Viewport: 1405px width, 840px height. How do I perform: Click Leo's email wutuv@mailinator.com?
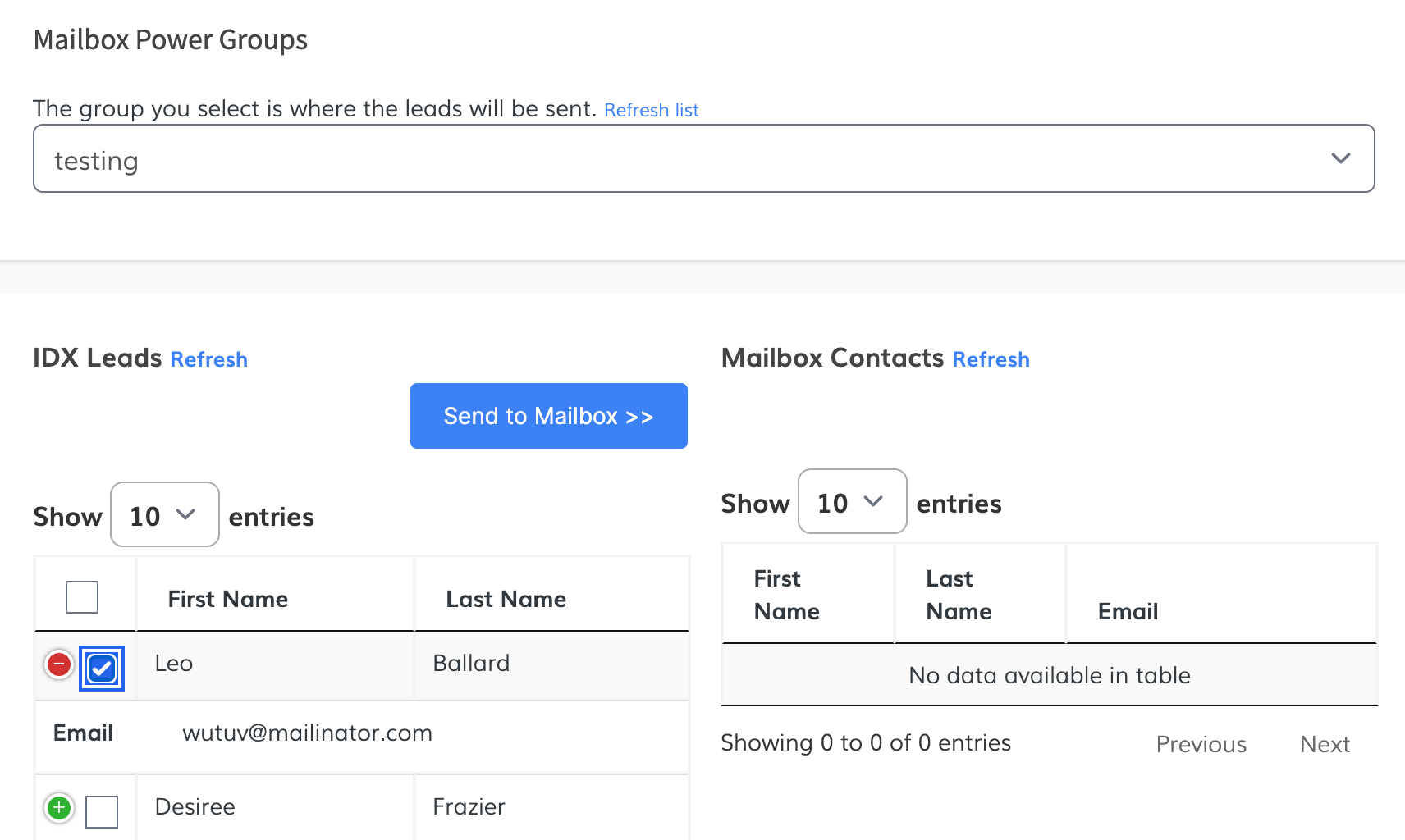point(307,733)
